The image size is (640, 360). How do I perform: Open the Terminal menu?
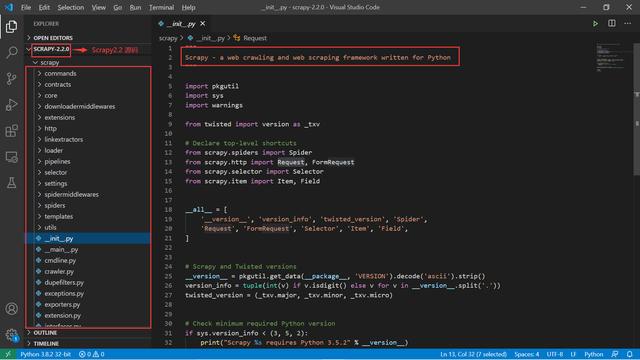(161, 7)
